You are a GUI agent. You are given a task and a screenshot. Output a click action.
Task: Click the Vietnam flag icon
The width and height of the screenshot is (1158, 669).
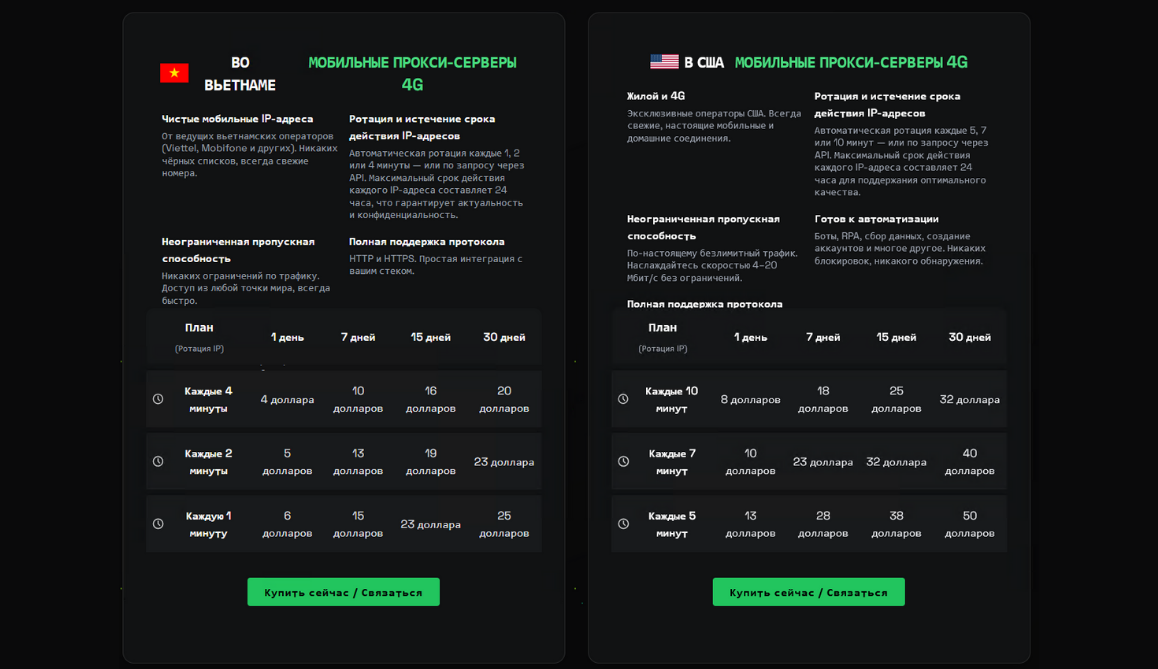[x=174, y=73]
